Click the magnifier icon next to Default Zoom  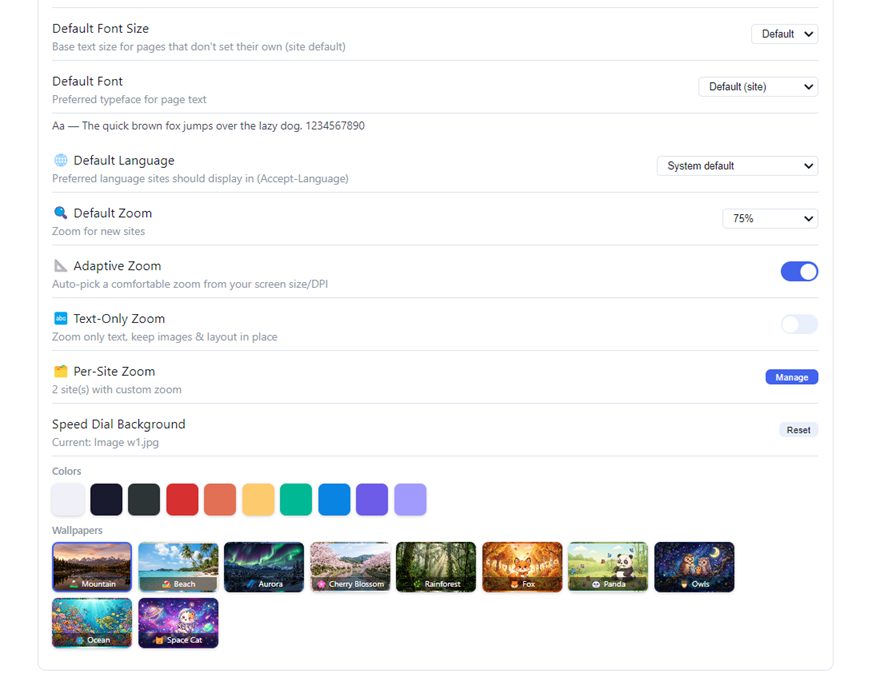(x=61, y=213)
